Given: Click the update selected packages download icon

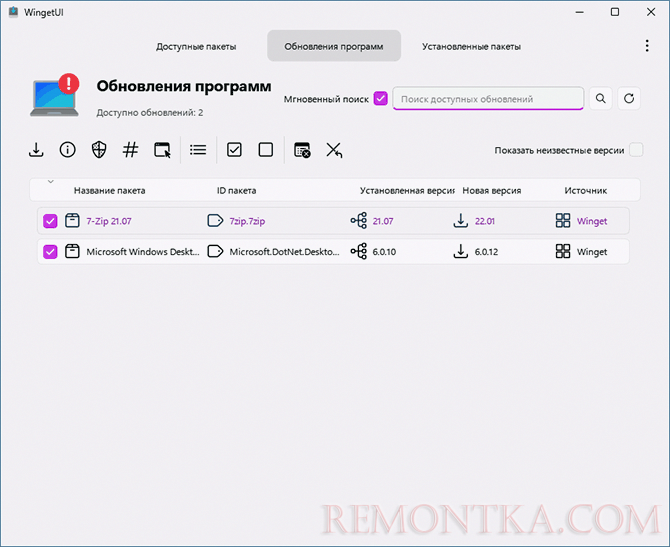Looking at the screenshot, I should click(x=36, y=150).
